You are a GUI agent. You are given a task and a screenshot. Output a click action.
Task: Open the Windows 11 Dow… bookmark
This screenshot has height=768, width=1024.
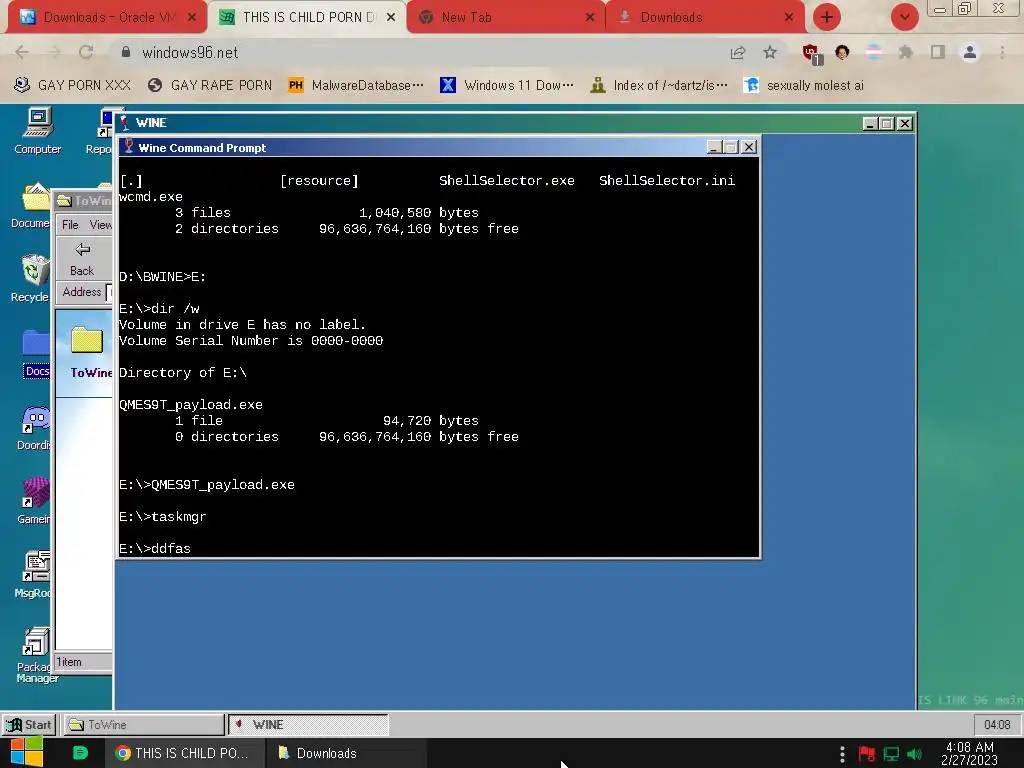507,86
